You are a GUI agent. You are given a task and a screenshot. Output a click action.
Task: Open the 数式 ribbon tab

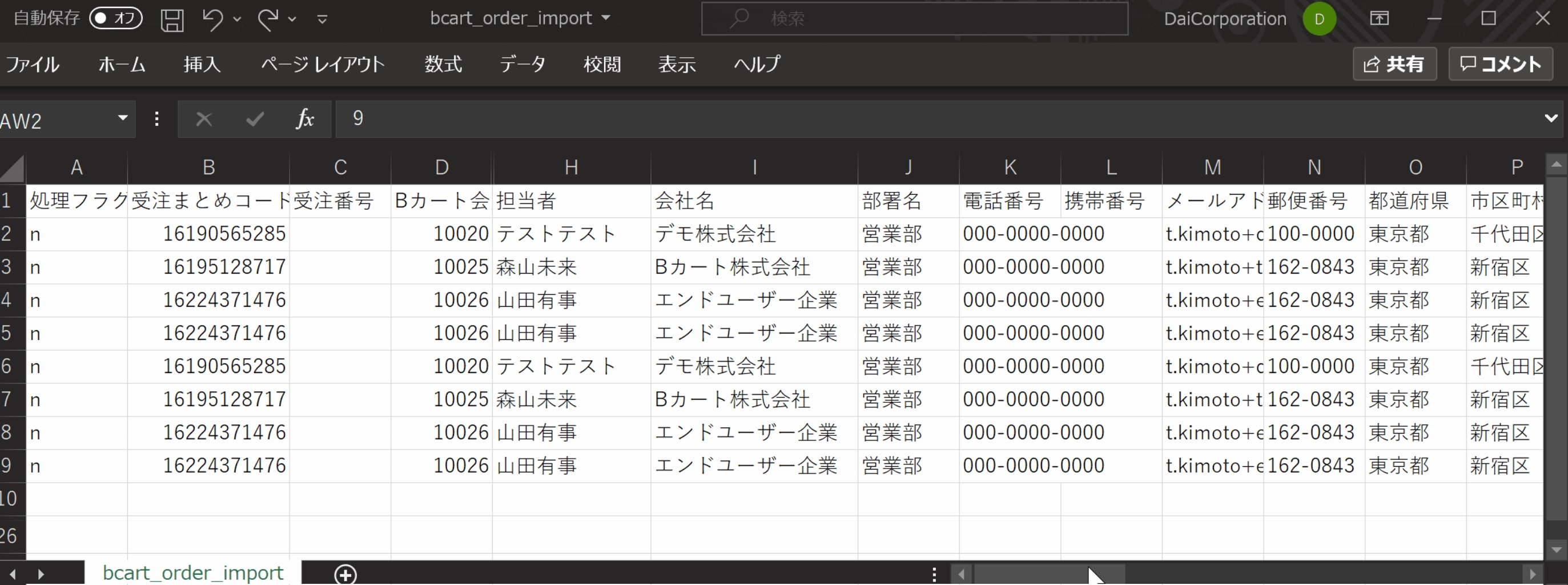(443, 64)
